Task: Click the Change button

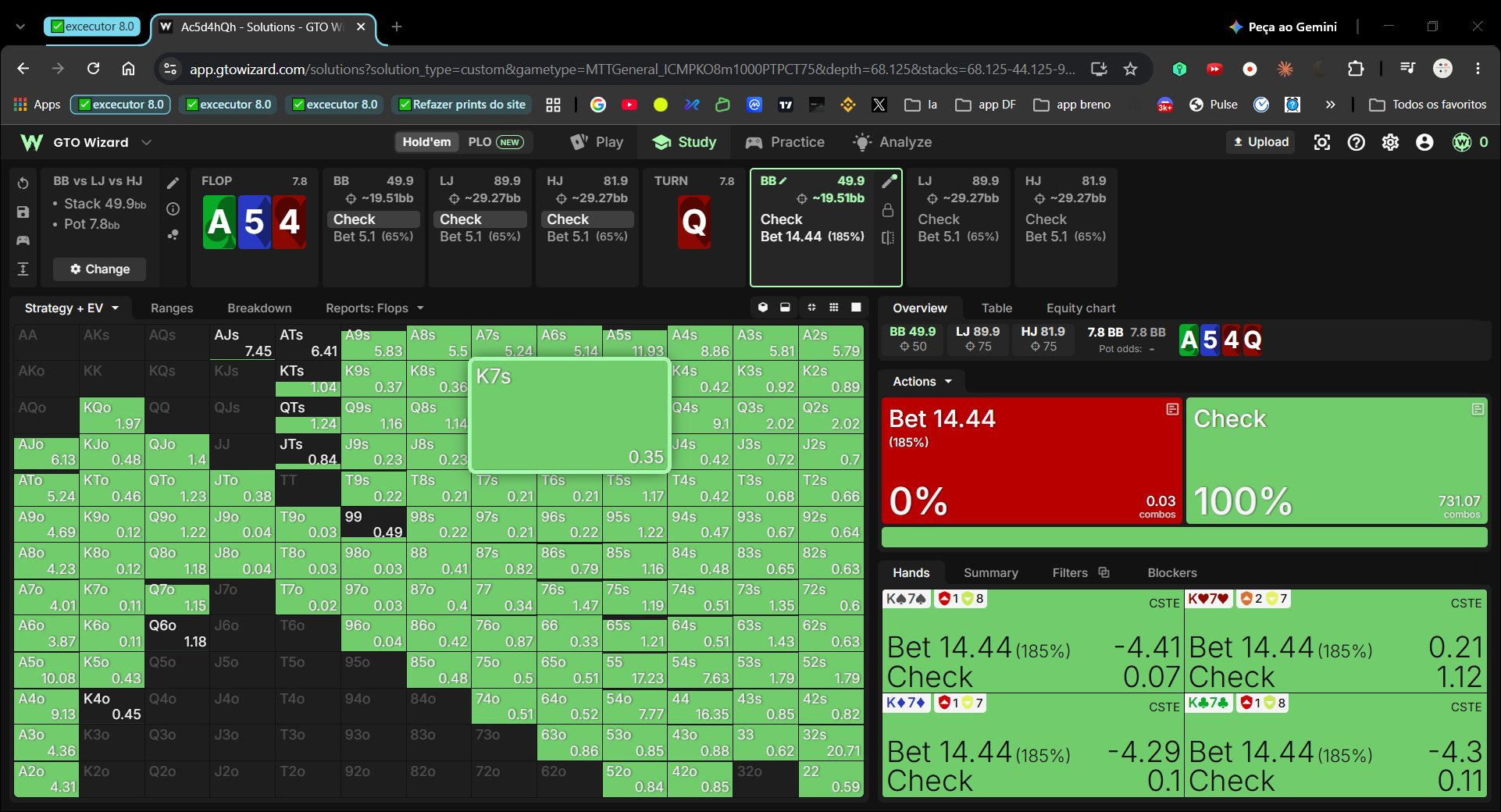Action: 99,269
